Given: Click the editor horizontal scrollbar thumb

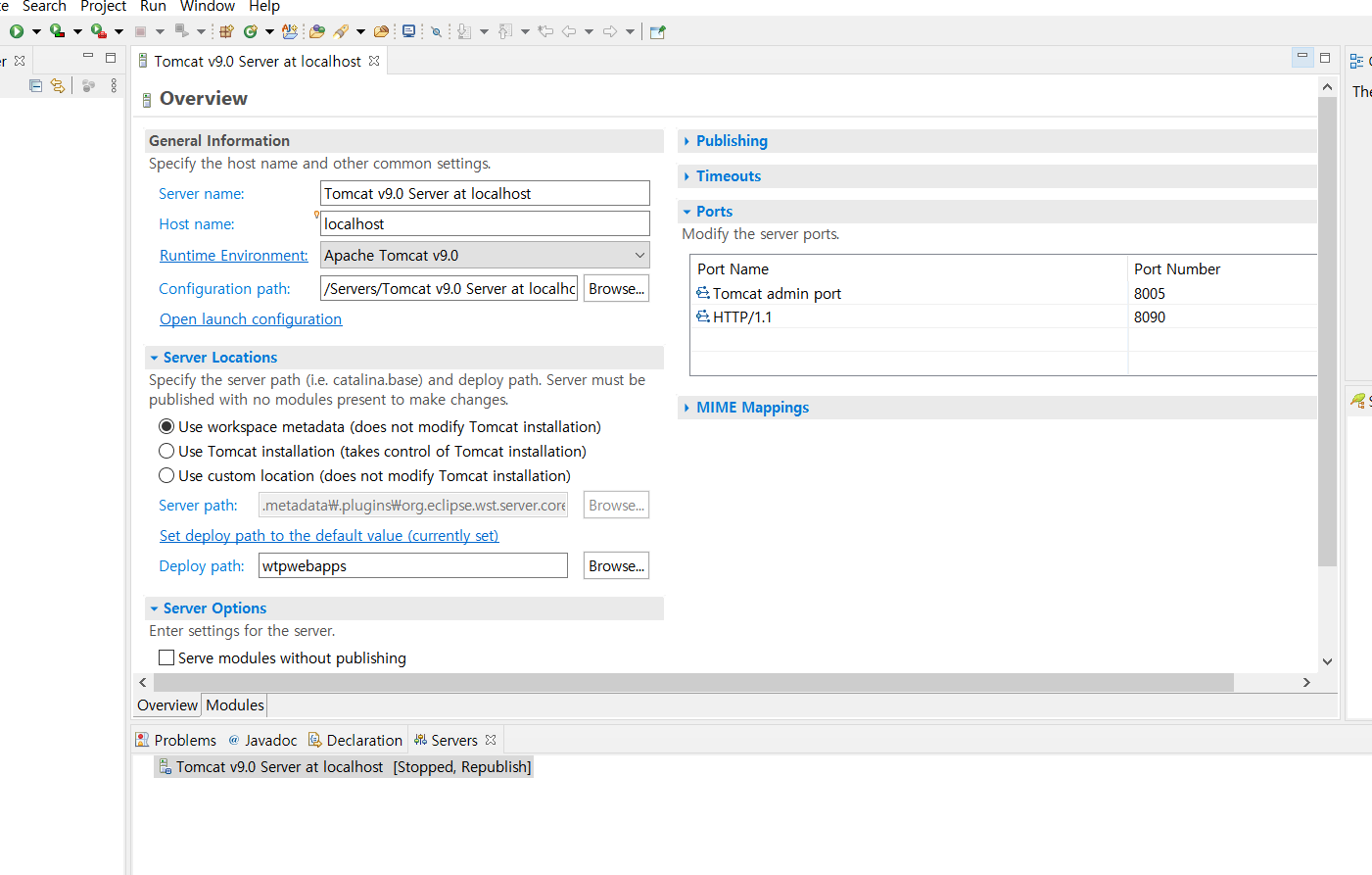Looking at the screenshot, I should (693, 682).
